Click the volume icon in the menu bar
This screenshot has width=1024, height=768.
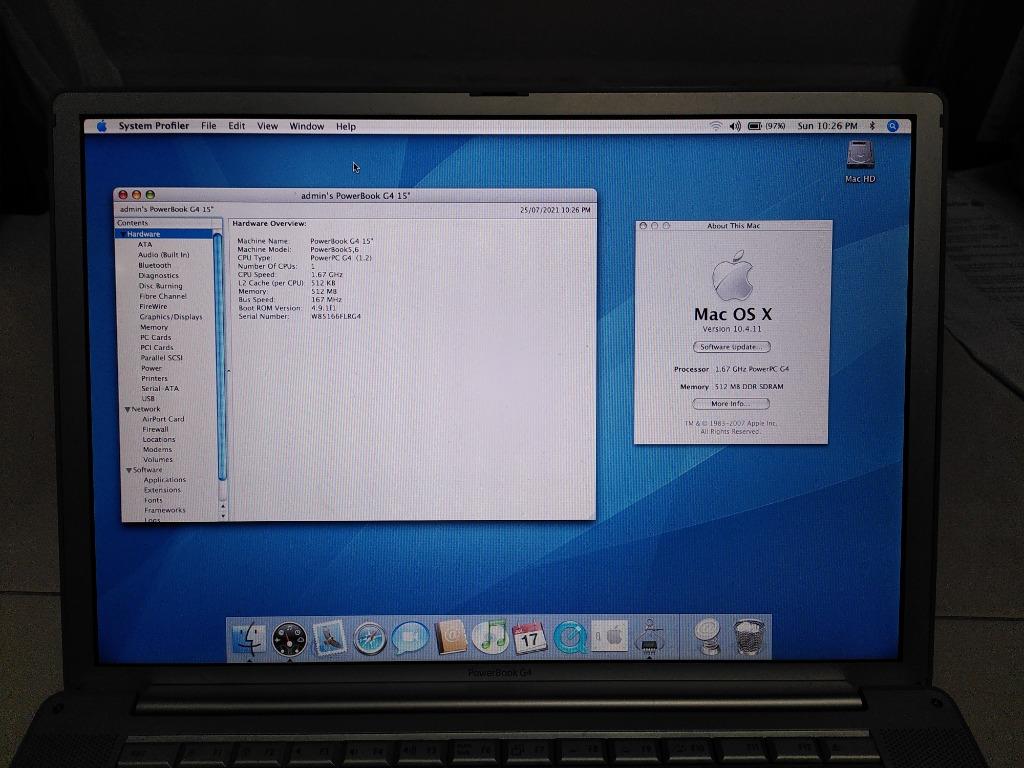(735, 126)
